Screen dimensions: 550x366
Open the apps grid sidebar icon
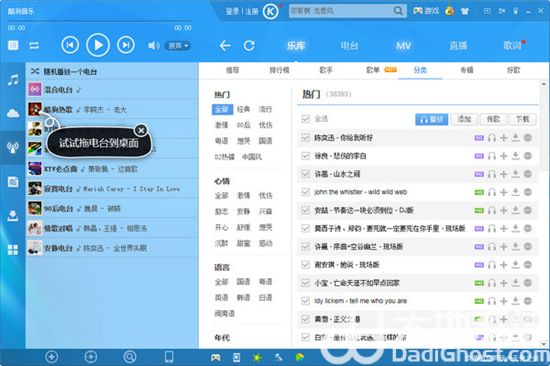pyautogui.click(x=13, y=249)
